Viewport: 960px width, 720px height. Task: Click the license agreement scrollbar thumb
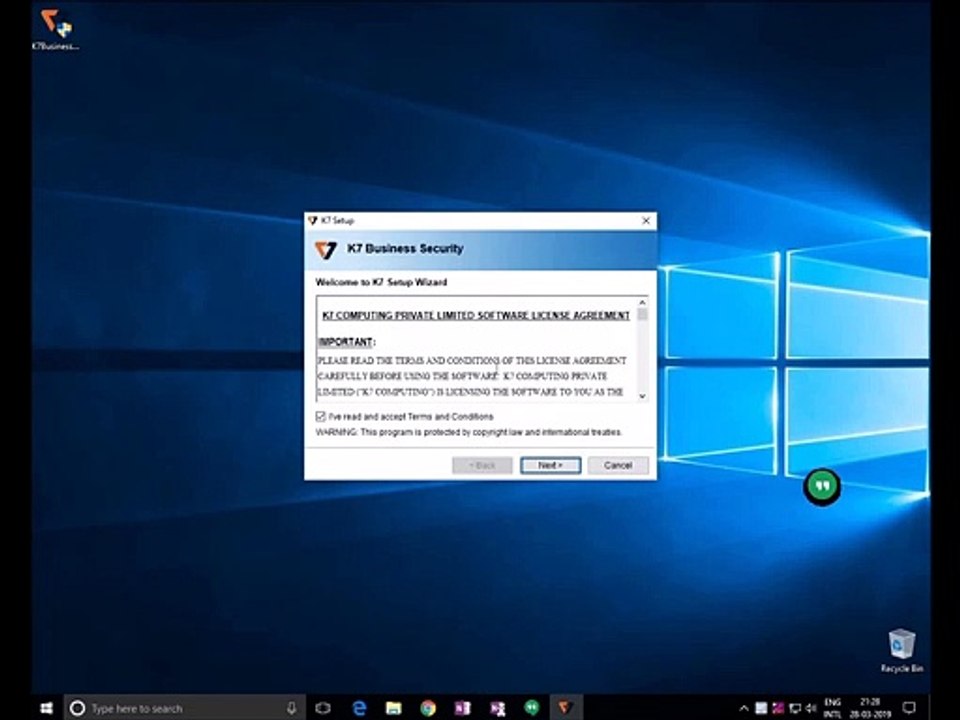pos(642,314)
